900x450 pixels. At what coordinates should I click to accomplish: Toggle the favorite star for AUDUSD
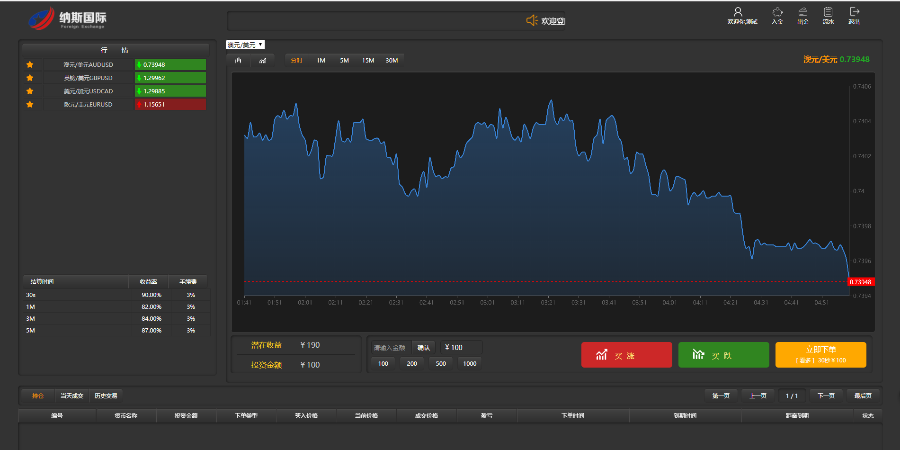[x=30, y=65]
